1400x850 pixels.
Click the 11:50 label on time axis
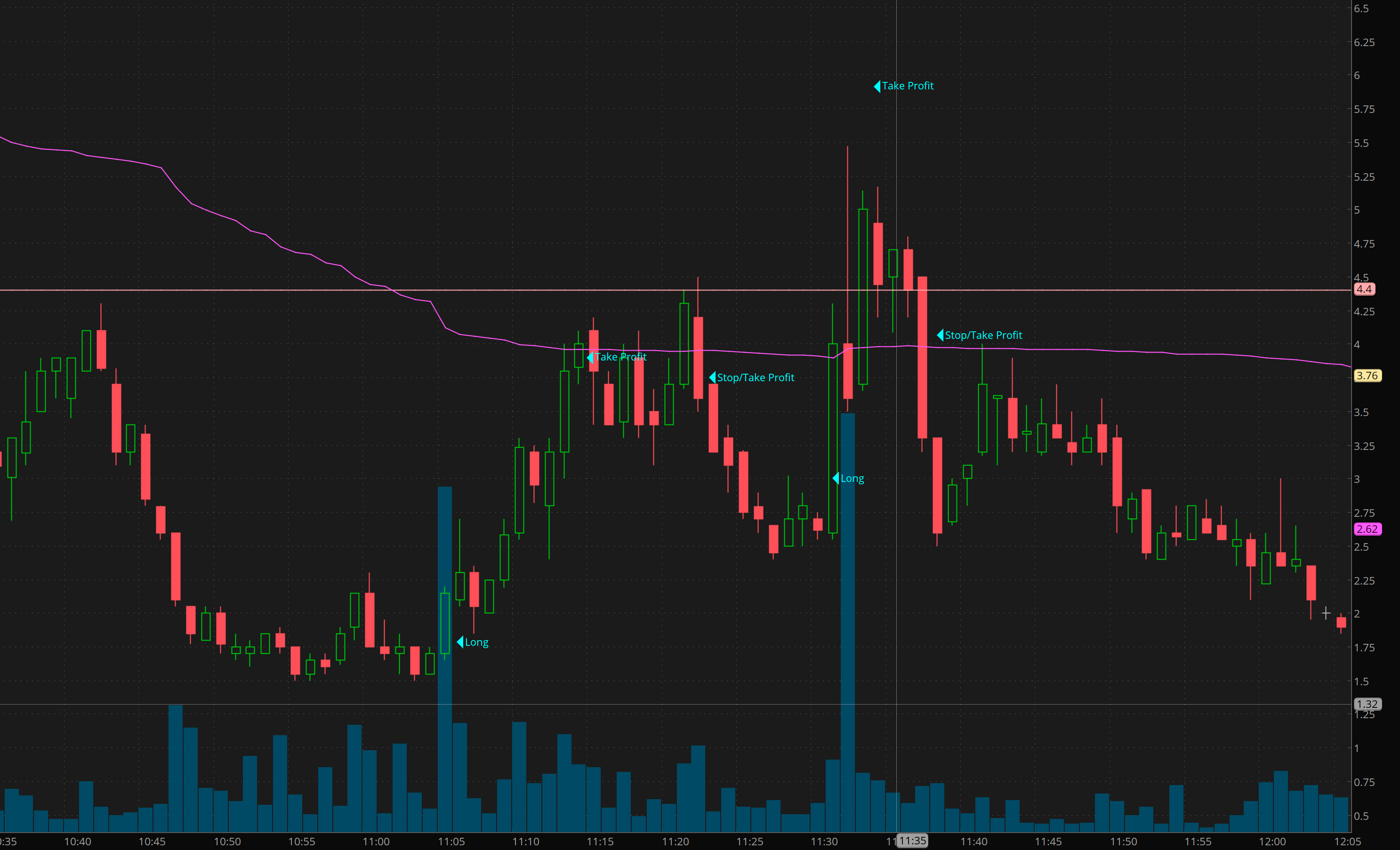tap(1123, 842)
